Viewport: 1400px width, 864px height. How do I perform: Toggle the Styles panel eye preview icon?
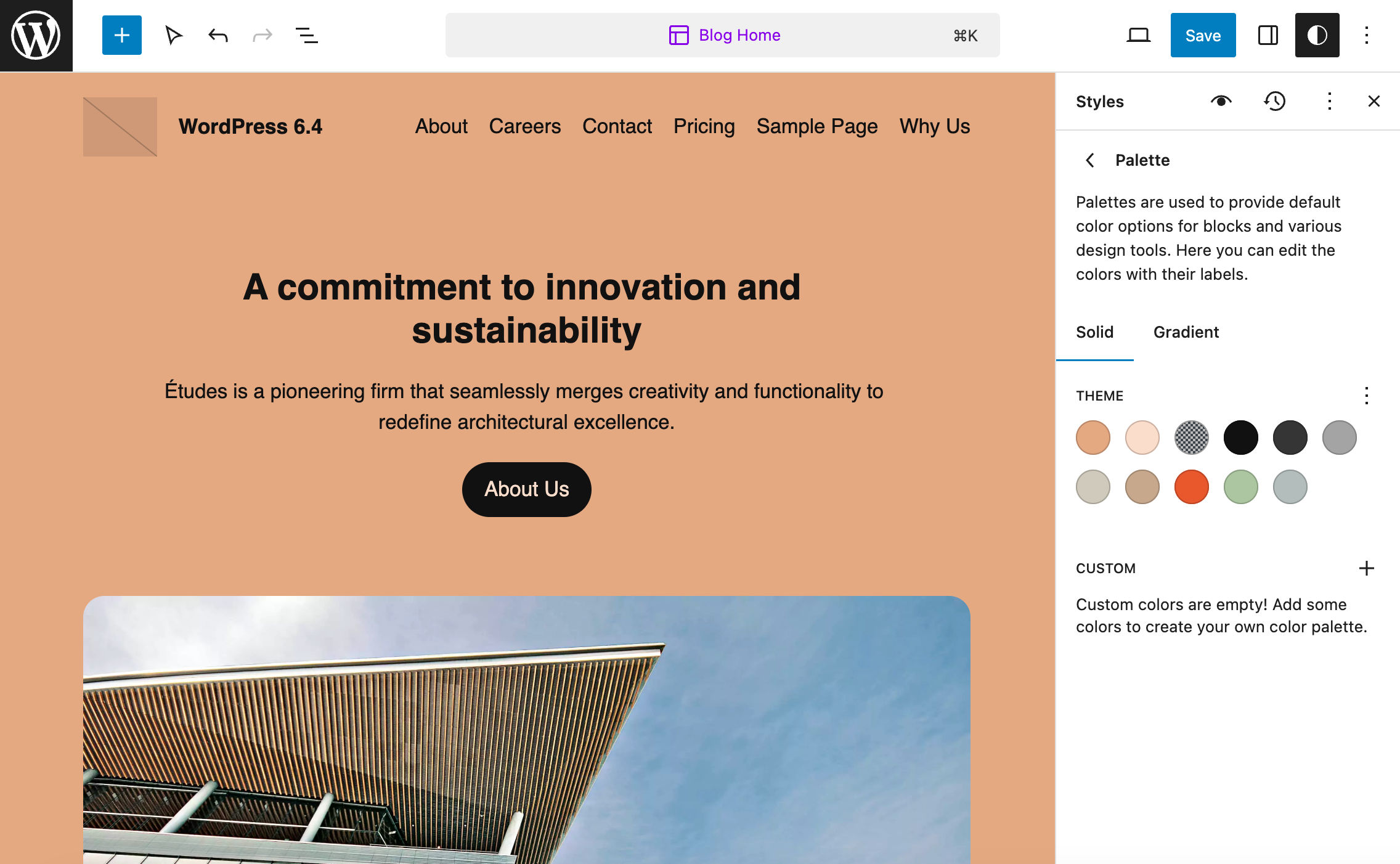[1220, 100]
